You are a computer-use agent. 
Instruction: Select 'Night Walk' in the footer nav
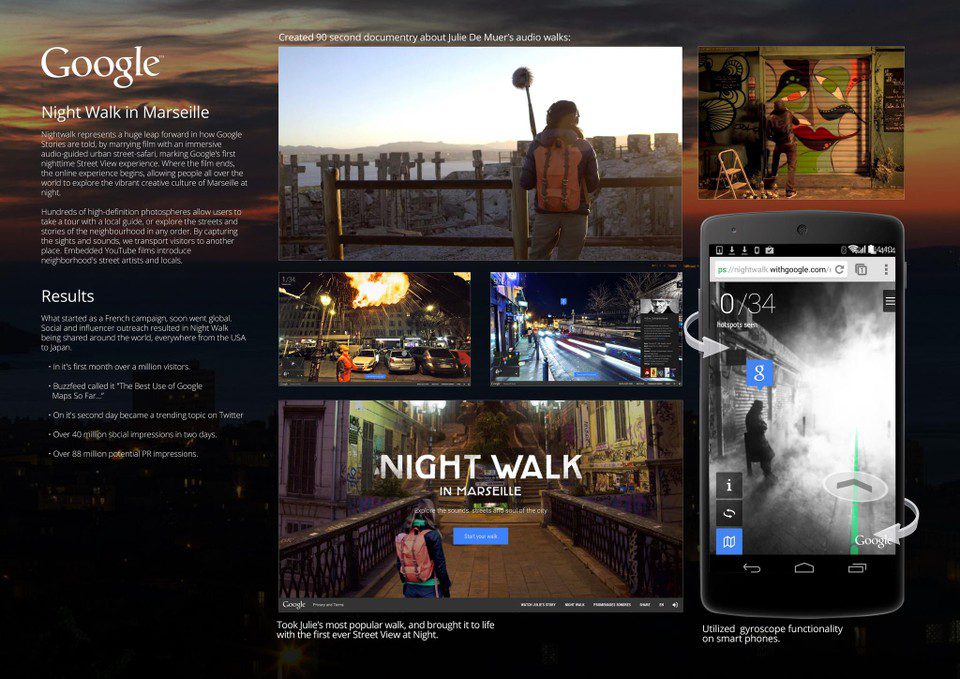tap(574, 604)
